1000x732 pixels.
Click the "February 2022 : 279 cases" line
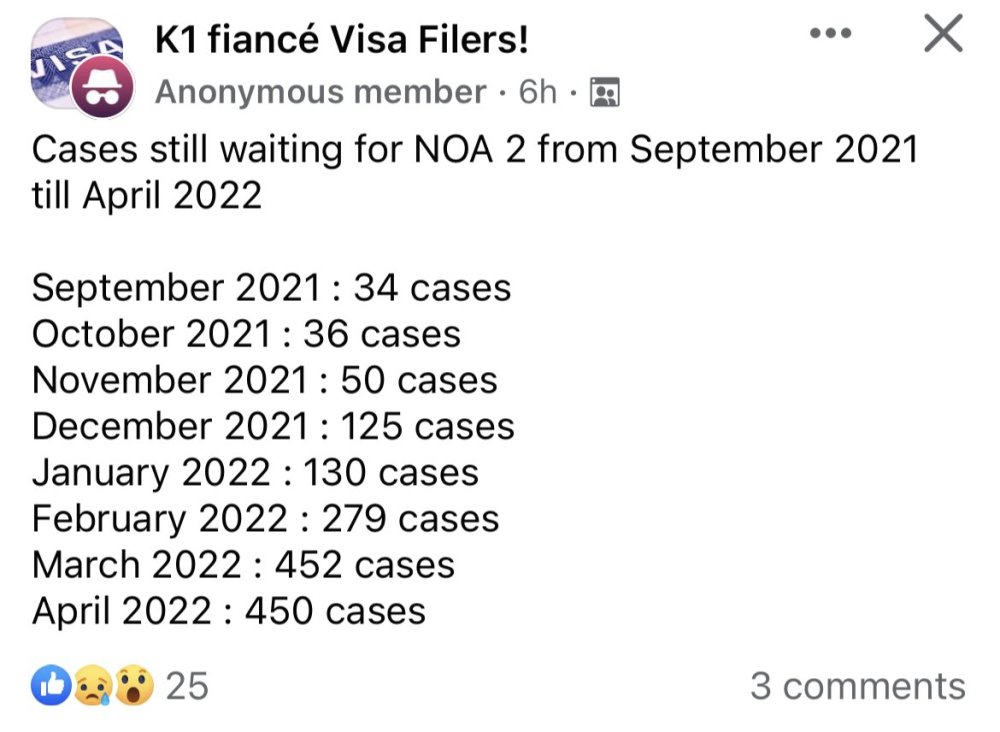pos(265,519)
